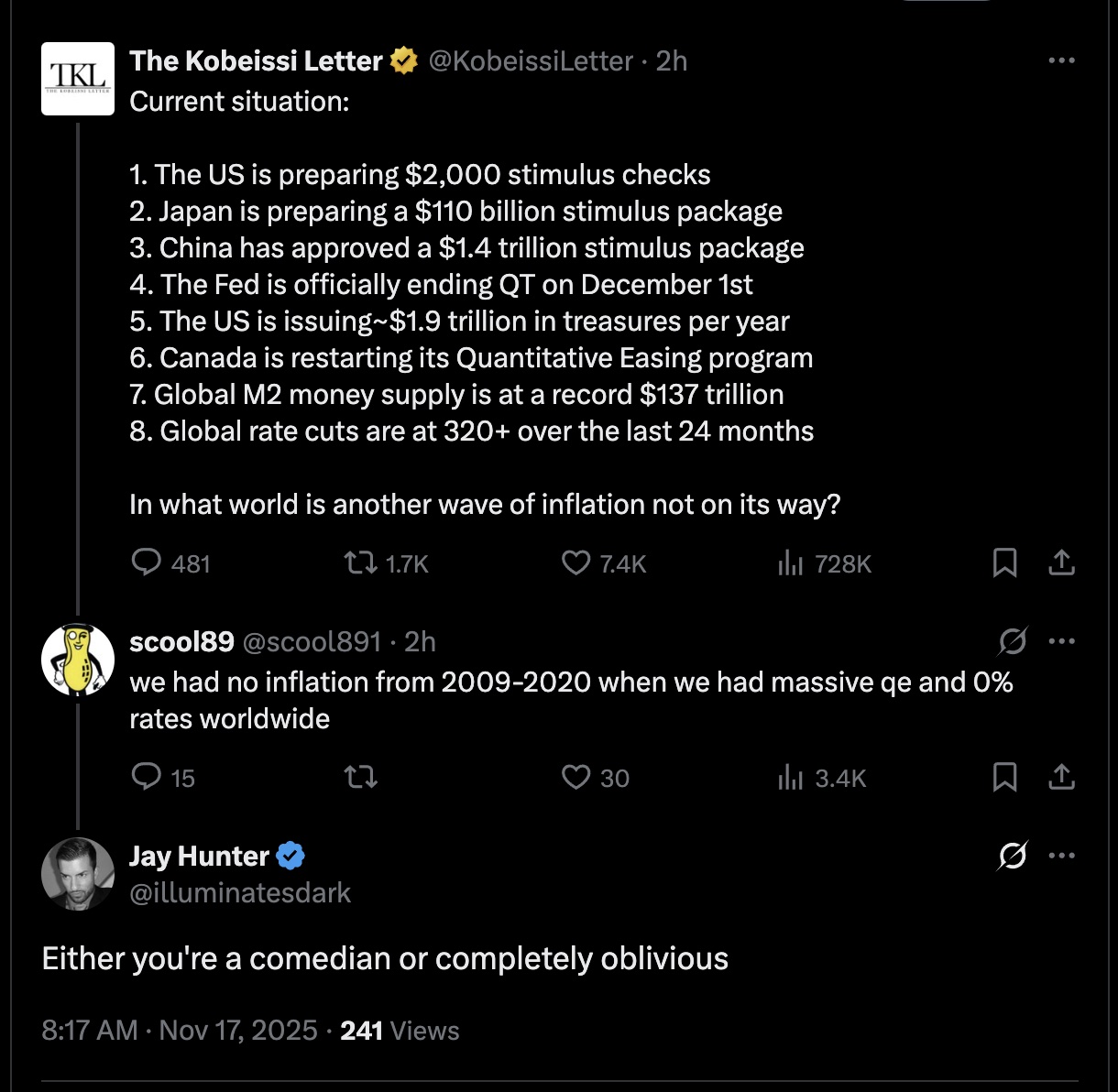Open Jay Hunter's profile picture

(x=78, y=874)
